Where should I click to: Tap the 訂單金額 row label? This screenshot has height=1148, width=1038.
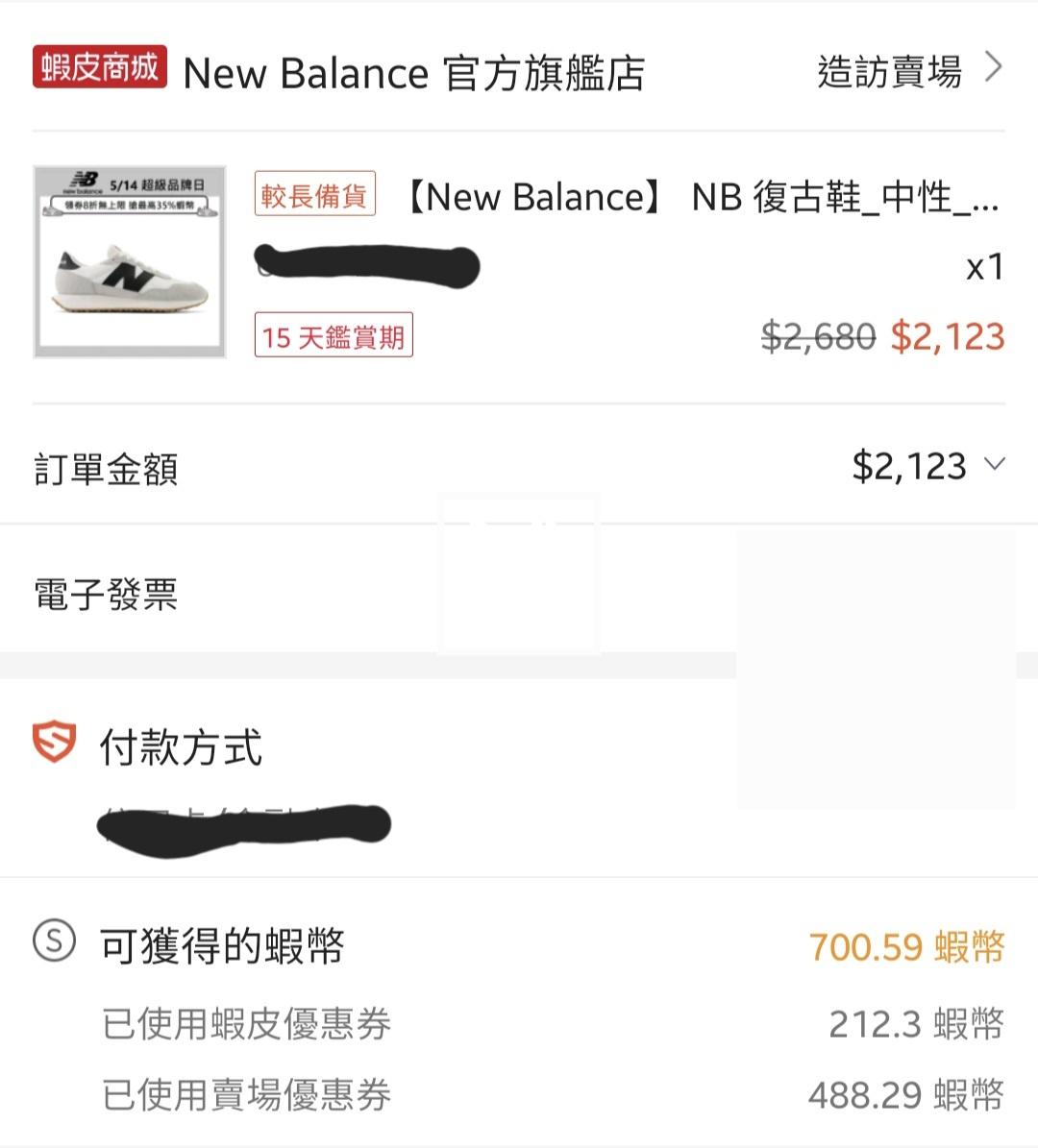tap(106, 470)
